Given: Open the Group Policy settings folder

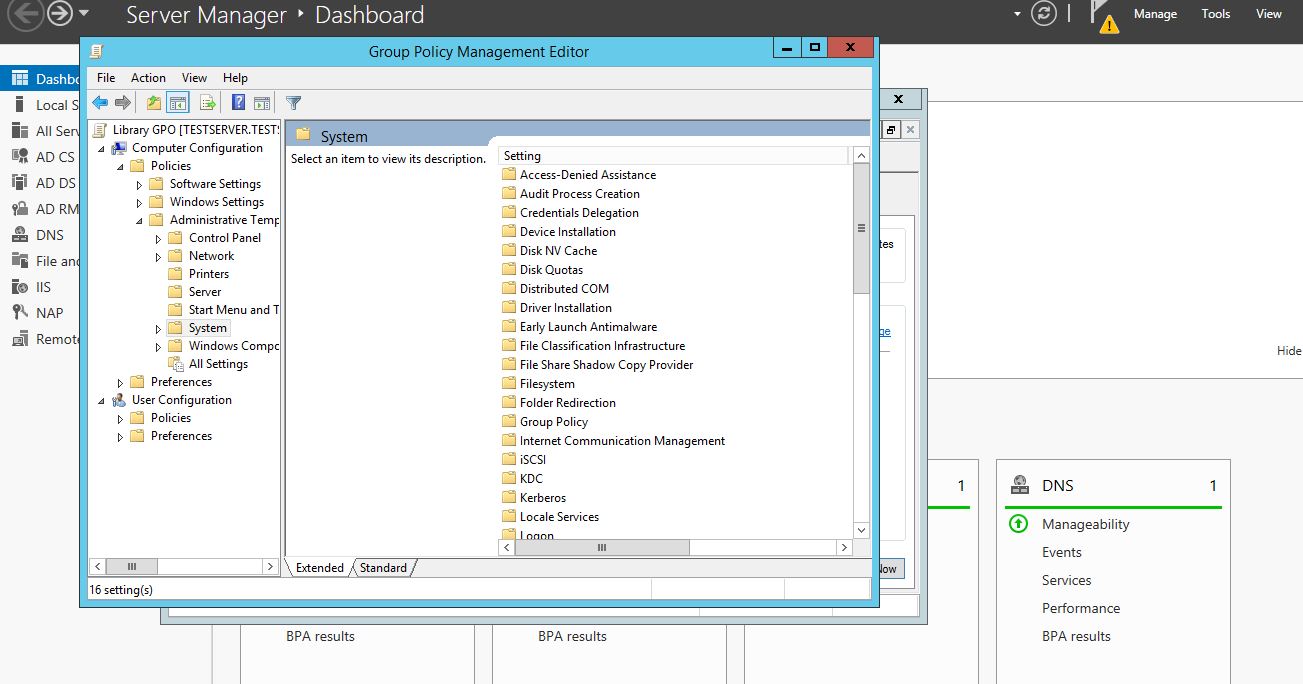Looking at the screenshot, I should [x=554, y=422].
